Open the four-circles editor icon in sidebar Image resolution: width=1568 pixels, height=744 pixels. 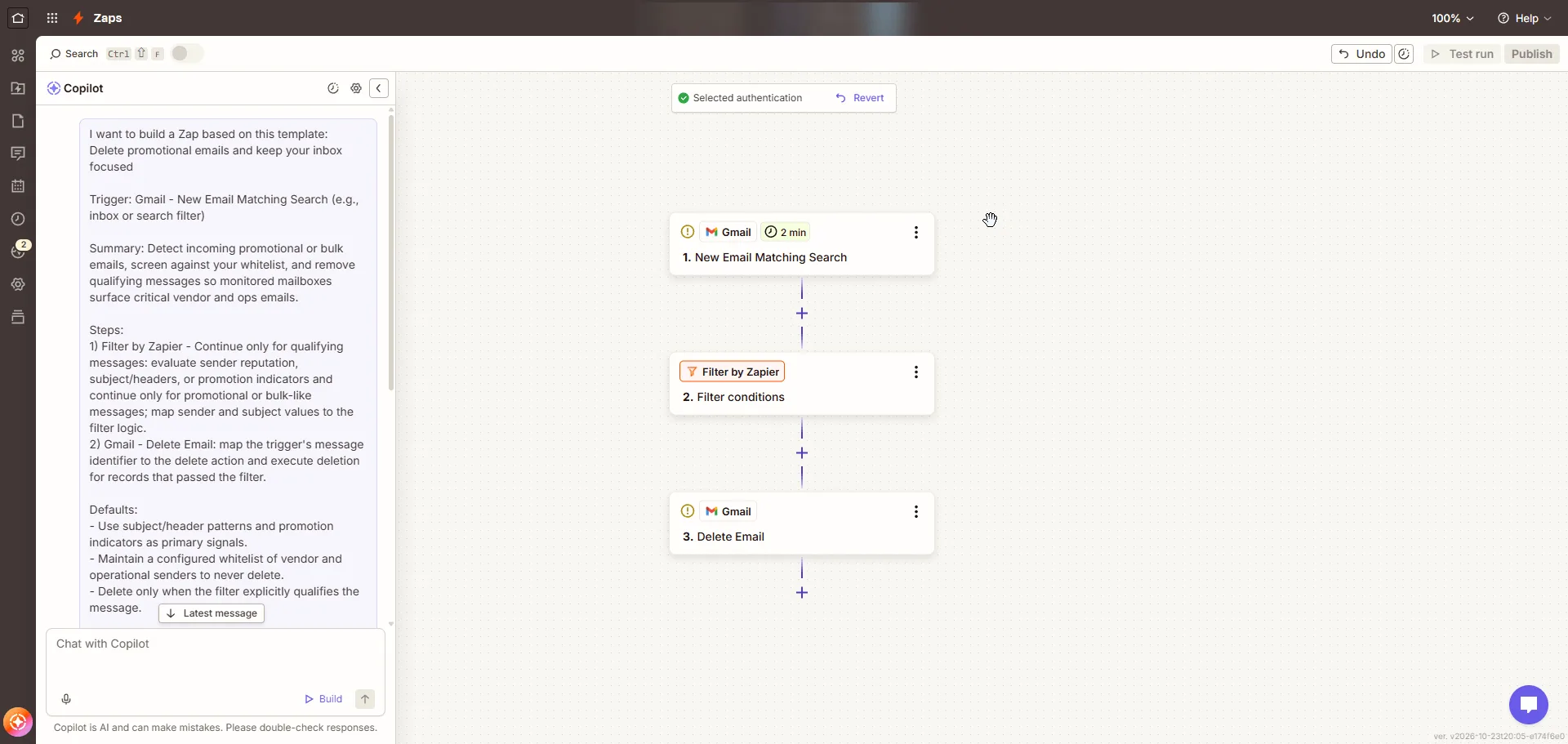tap(18, 56)
